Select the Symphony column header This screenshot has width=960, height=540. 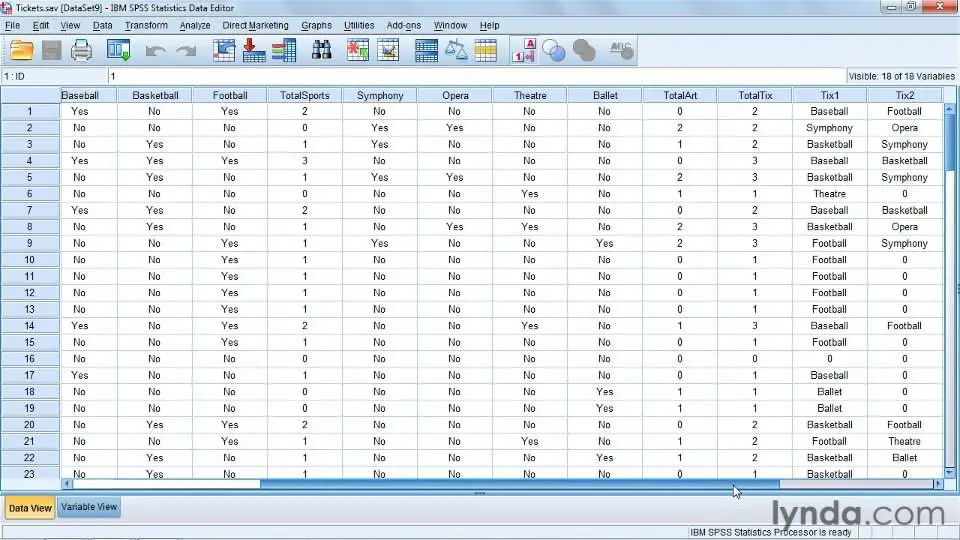[380, 96]
